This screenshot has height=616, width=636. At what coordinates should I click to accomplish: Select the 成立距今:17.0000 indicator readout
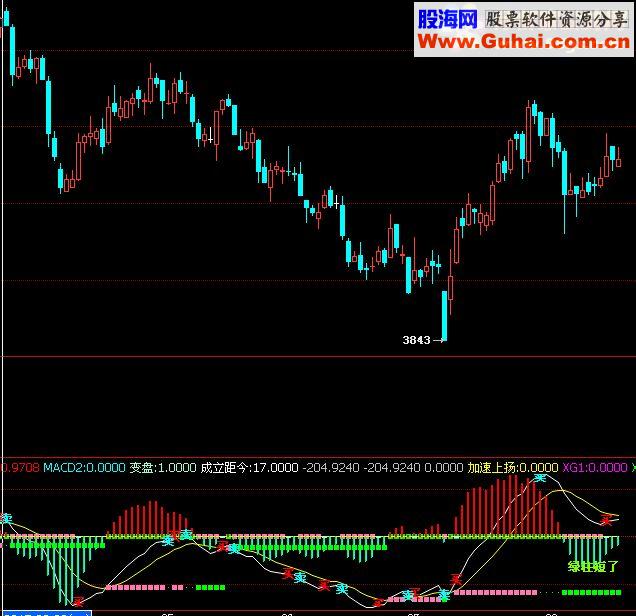249,468
